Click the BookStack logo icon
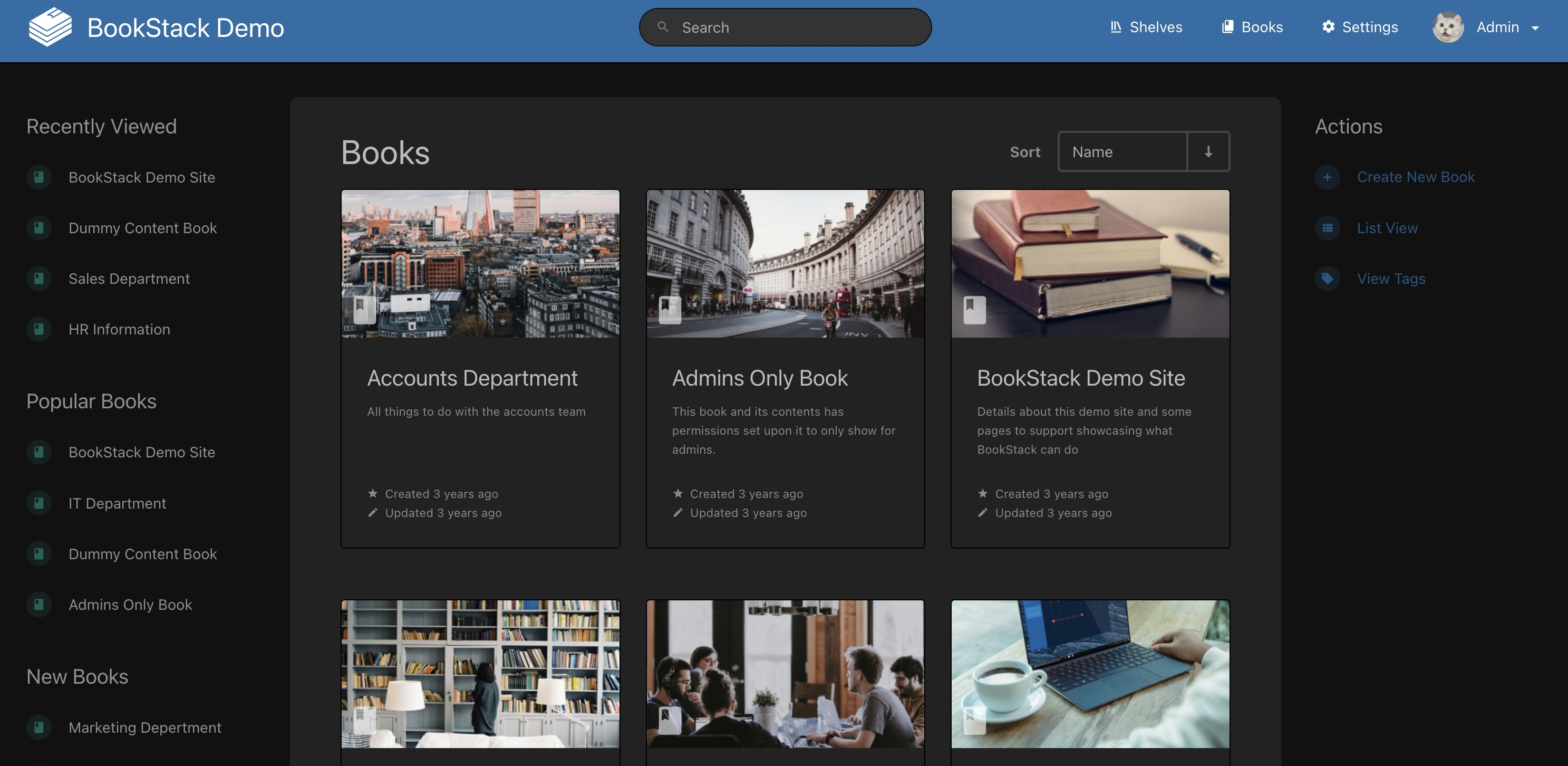 [50, 27]
